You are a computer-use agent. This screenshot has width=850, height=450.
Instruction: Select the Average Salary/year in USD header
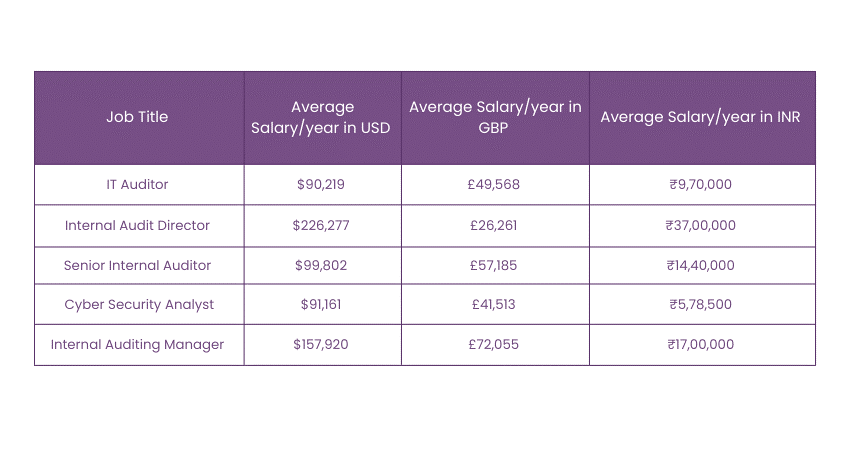coord(322,117)
